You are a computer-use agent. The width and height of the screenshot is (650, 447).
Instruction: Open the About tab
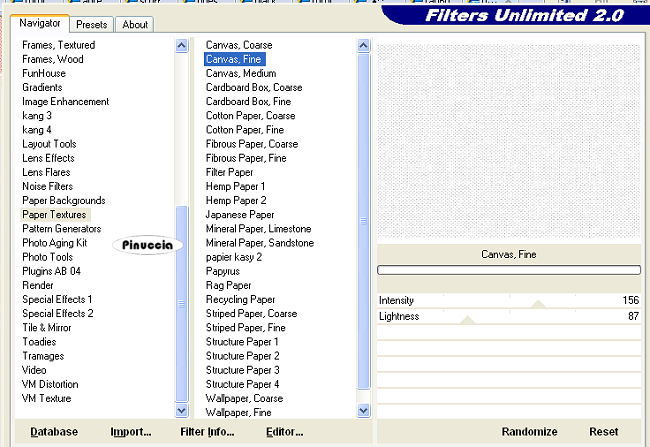(135, 24)
